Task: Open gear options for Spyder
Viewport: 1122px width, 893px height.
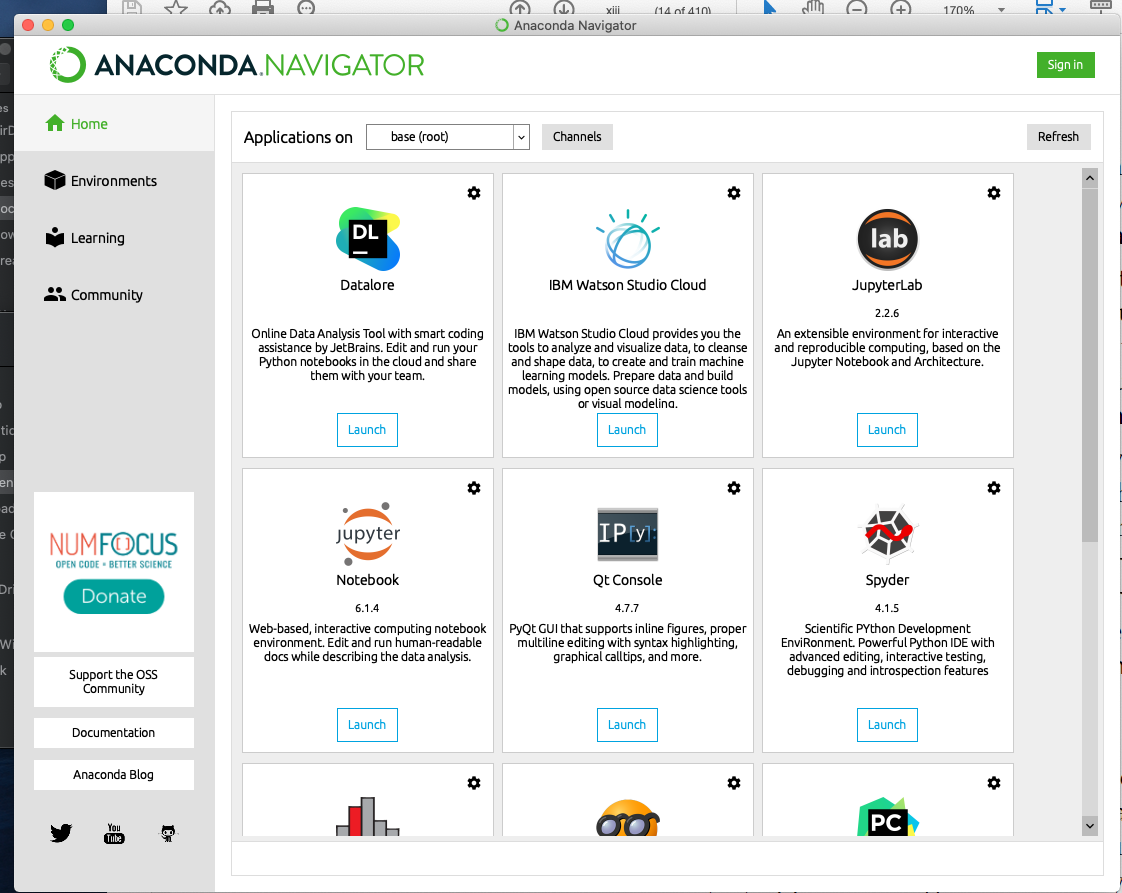Action: 994,488
